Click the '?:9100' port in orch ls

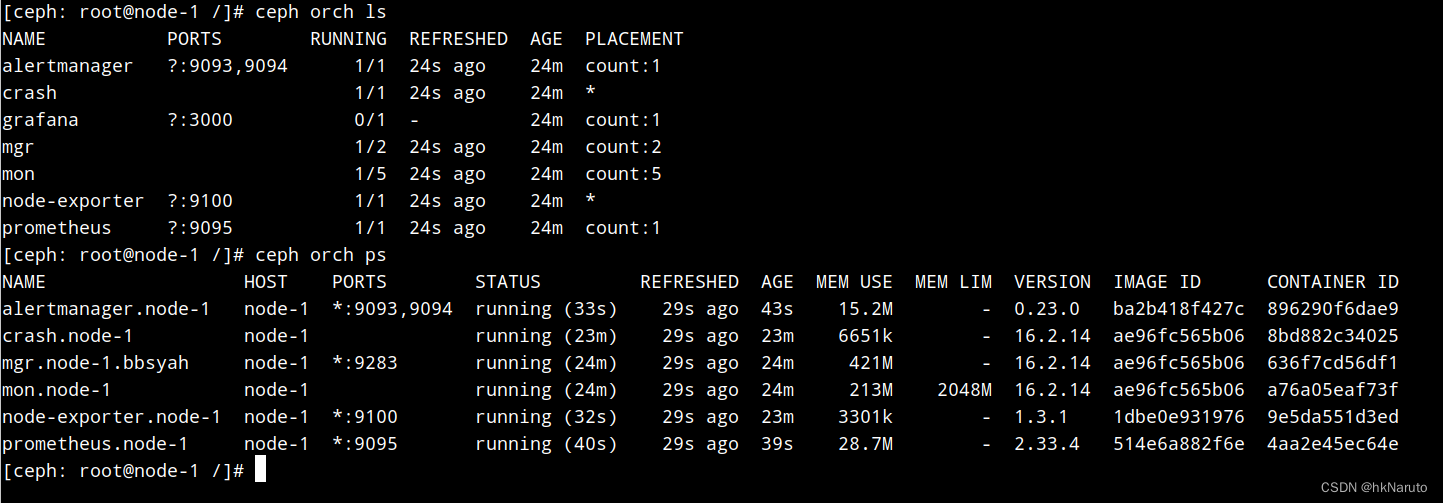(x=200, y=201)
